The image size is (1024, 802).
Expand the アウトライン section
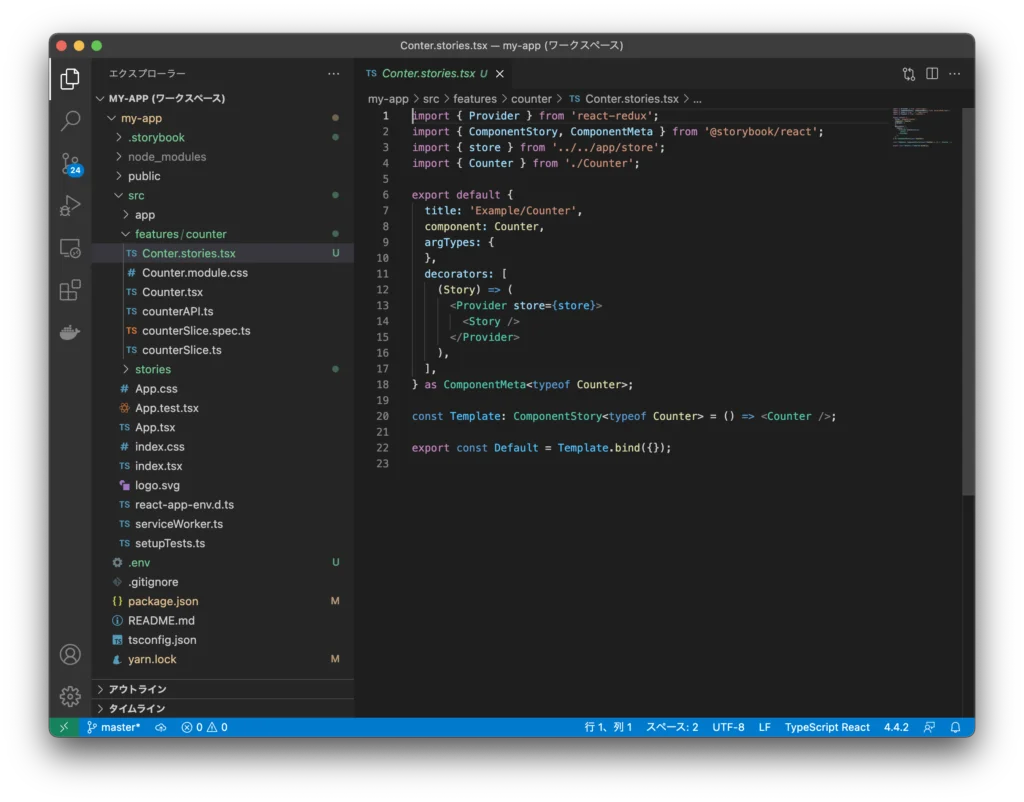pyautogui.click(x=138, y=689)
